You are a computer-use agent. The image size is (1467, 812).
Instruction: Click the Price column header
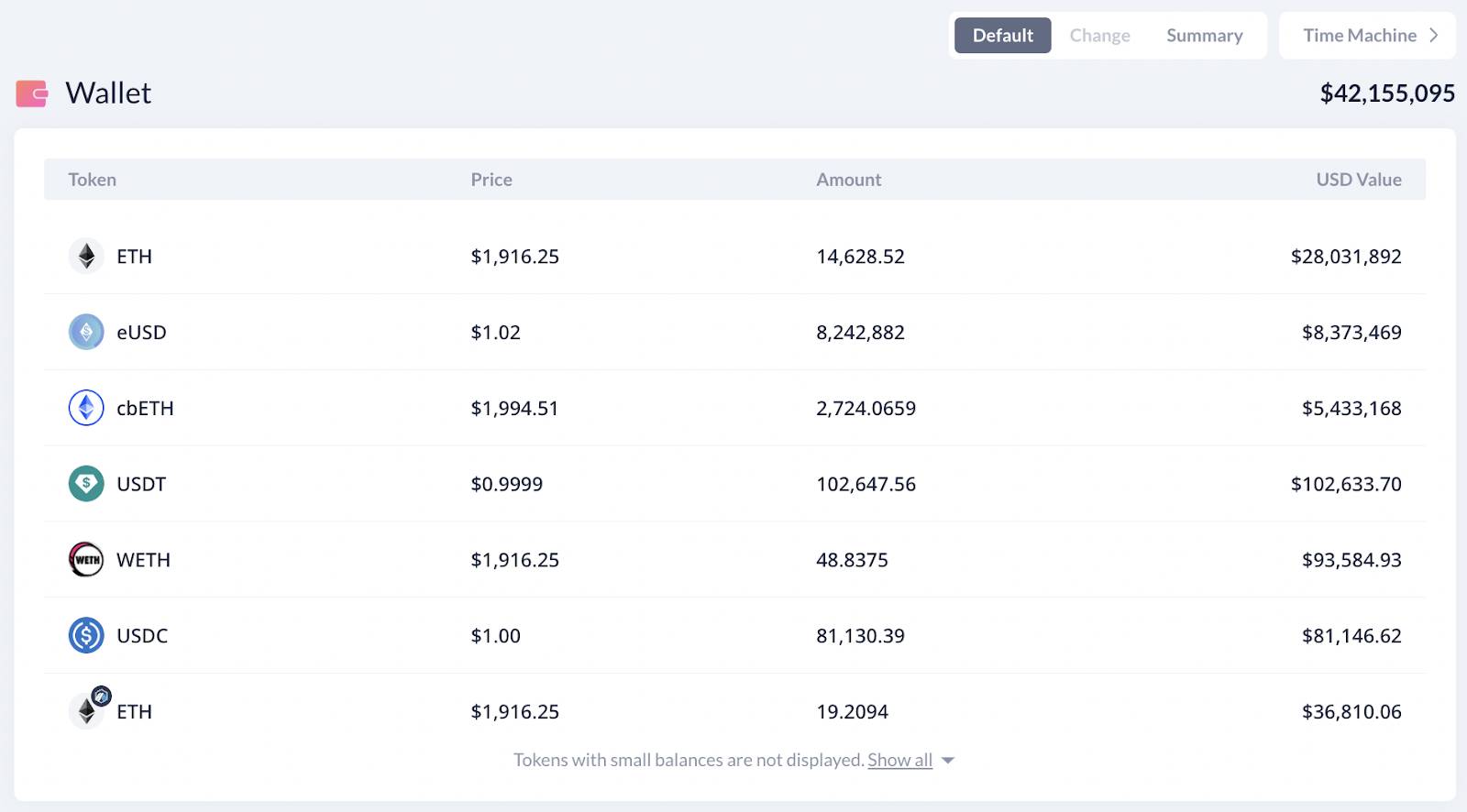(x=491, y=180)
